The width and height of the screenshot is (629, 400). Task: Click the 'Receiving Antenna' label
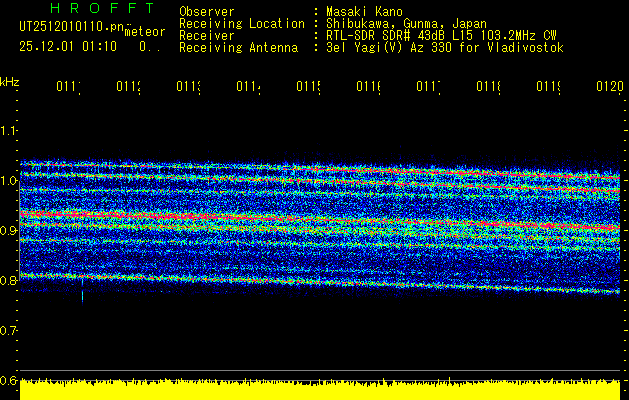pos(238,48)
